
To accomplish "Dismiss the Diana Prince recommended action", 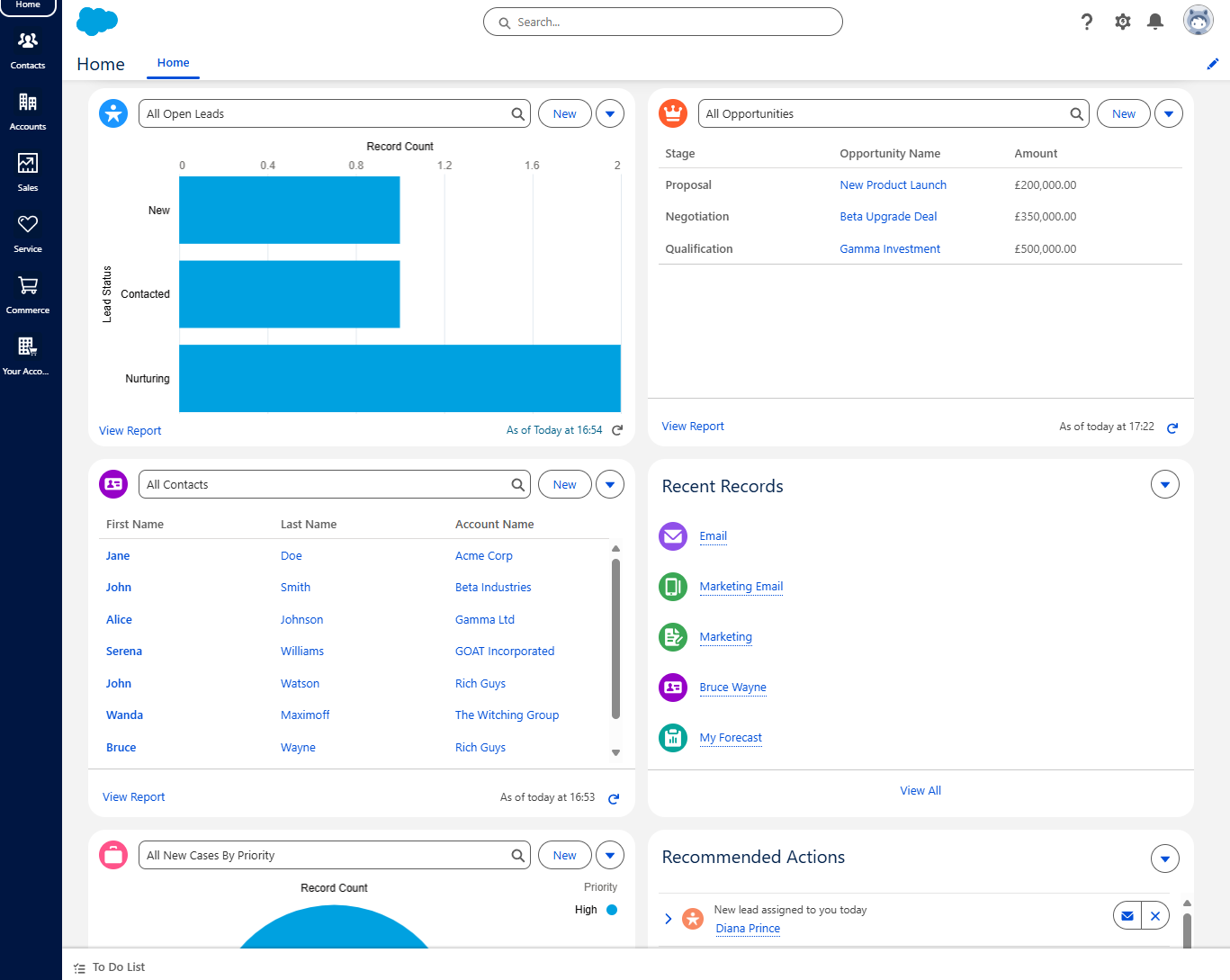I will coord(1154,915).
